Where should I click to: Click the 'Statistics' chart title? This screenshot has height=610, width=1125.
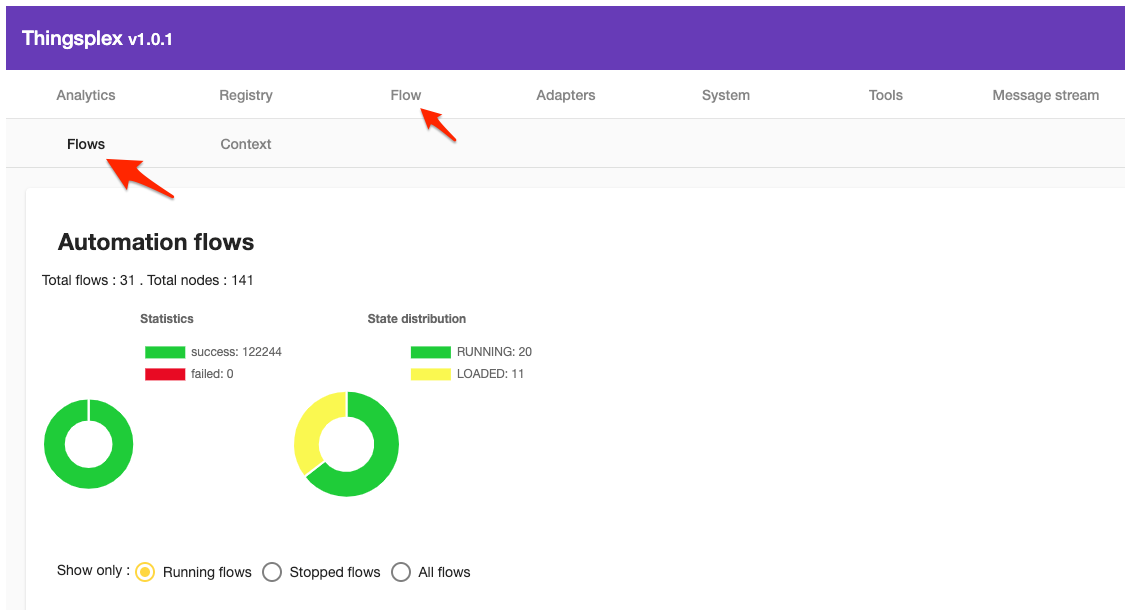click(x=166, y=319)
